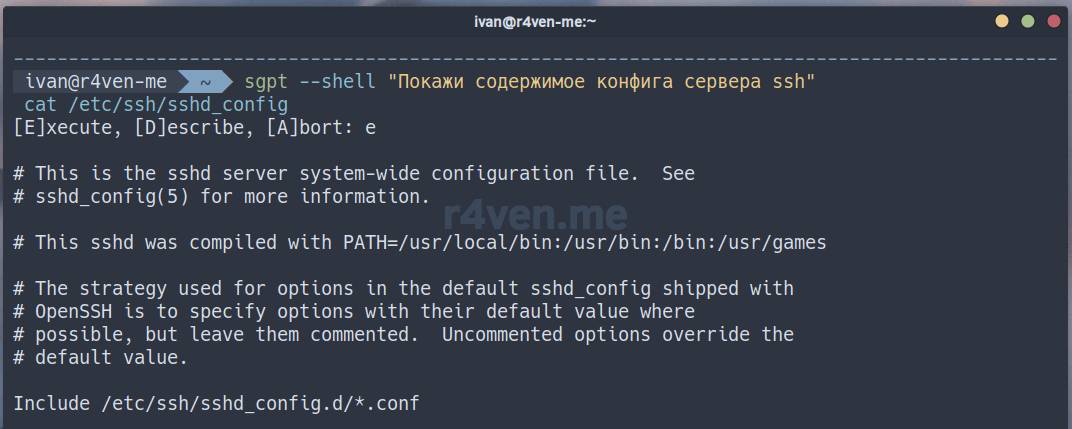Close the terminal with the red button
This screenshot has height=429, width=1072.
(x=1052, y=21)
